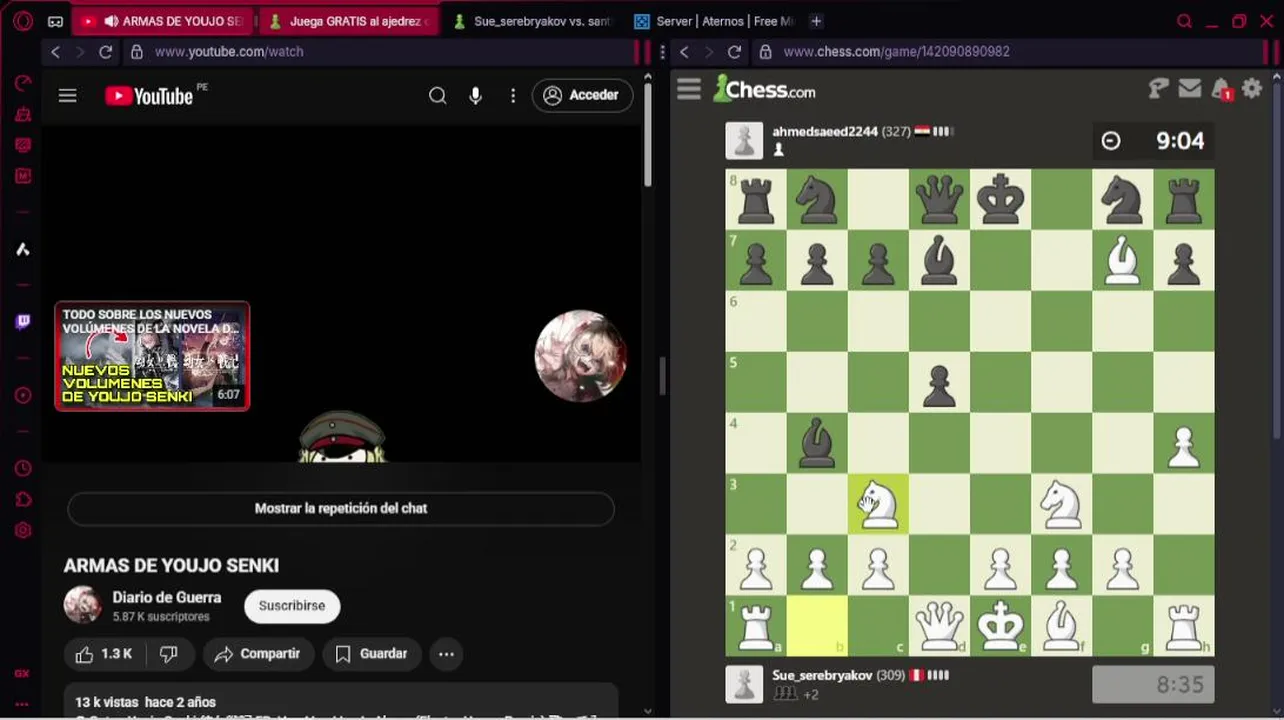The image size is (1284, 720).
Task: Open YouTube search magnifier
Action: coord(437,95)
